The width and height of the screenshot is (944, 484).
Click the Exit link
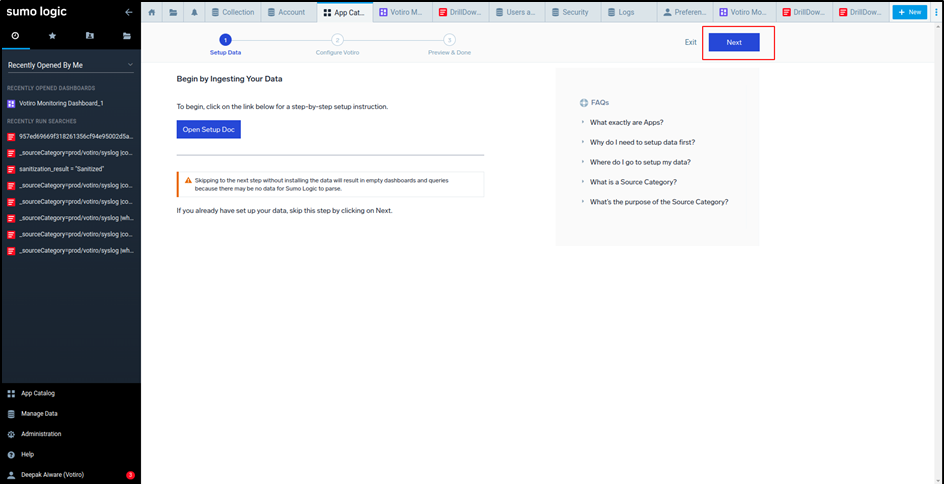tap(691, 42)
